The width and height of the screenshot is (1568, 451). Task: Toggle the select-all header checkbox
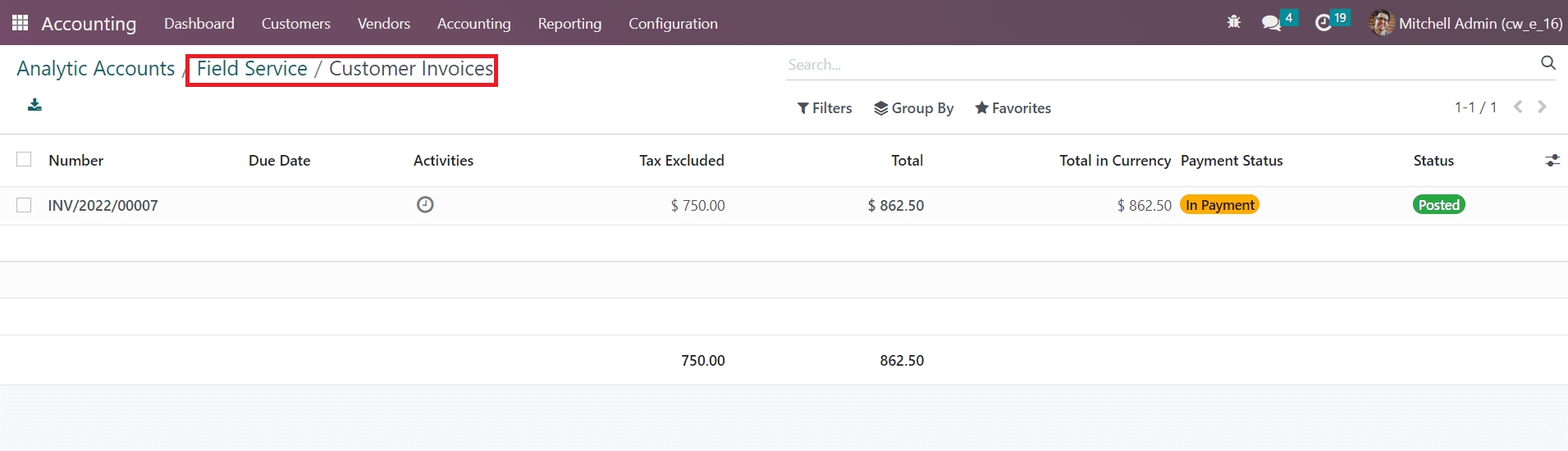click(x=24, y=160)
